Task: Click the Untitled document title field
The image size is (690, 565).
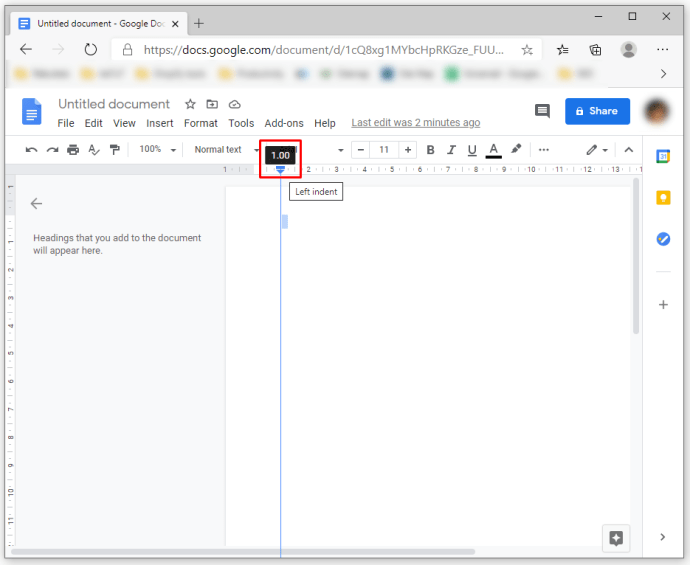Action: 114,104
